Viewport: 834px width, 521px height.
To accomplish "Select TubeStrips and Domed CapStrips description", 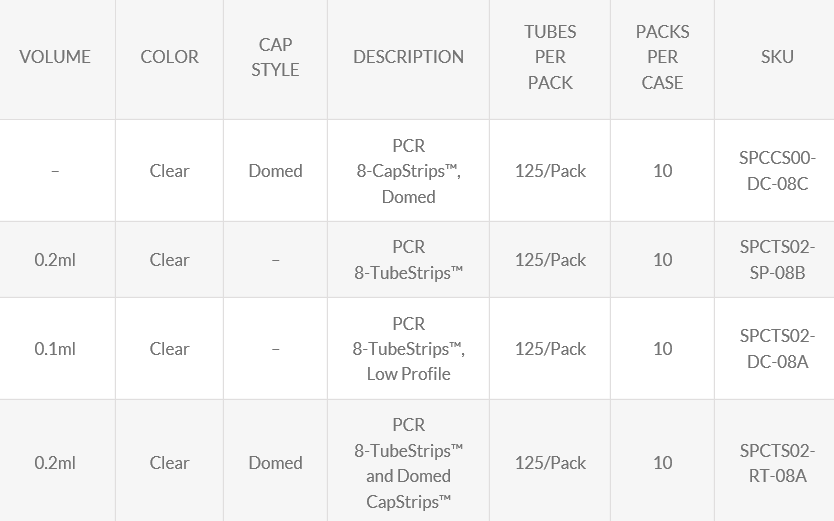I will 408,463.
